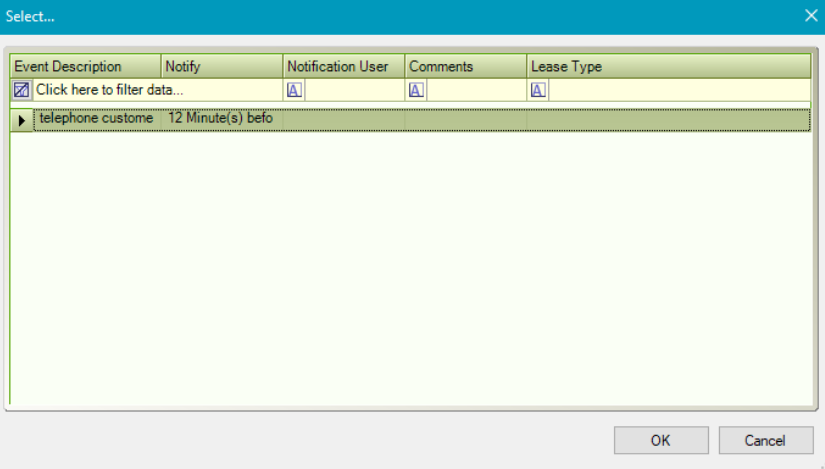825x469 pixels.
Task: Focus the Notification User filter text field
Action: [x=354, y=90]
